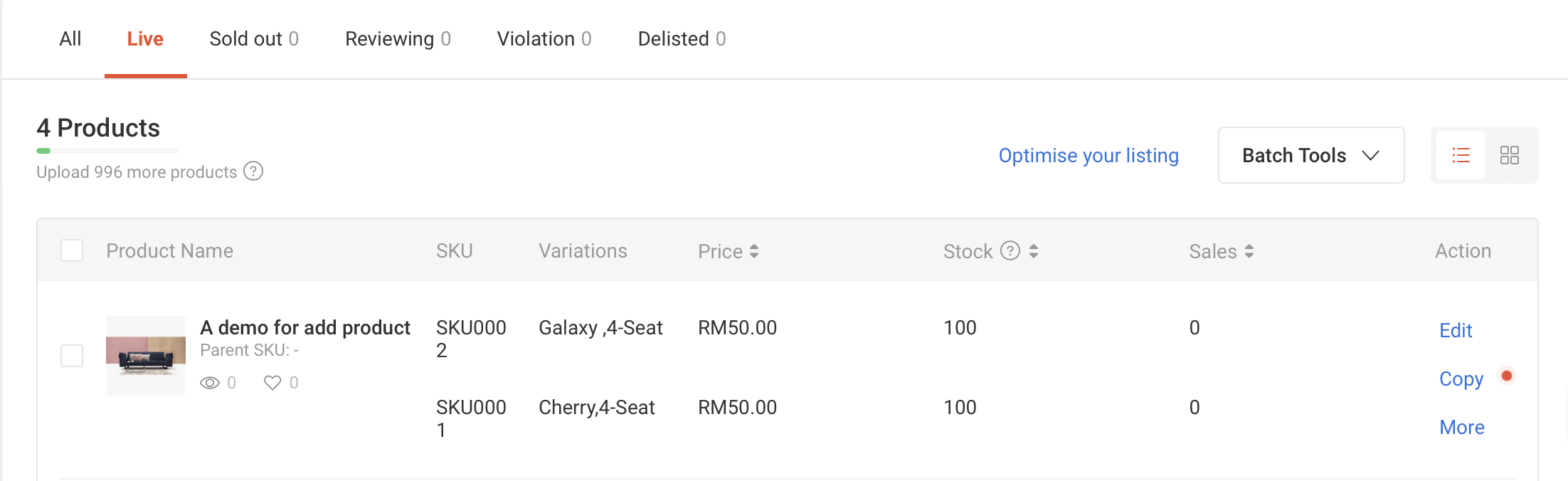Open the Sold out tab
Image resolution: width=1568 pixels, height=481 pixels.
(254, 38)
